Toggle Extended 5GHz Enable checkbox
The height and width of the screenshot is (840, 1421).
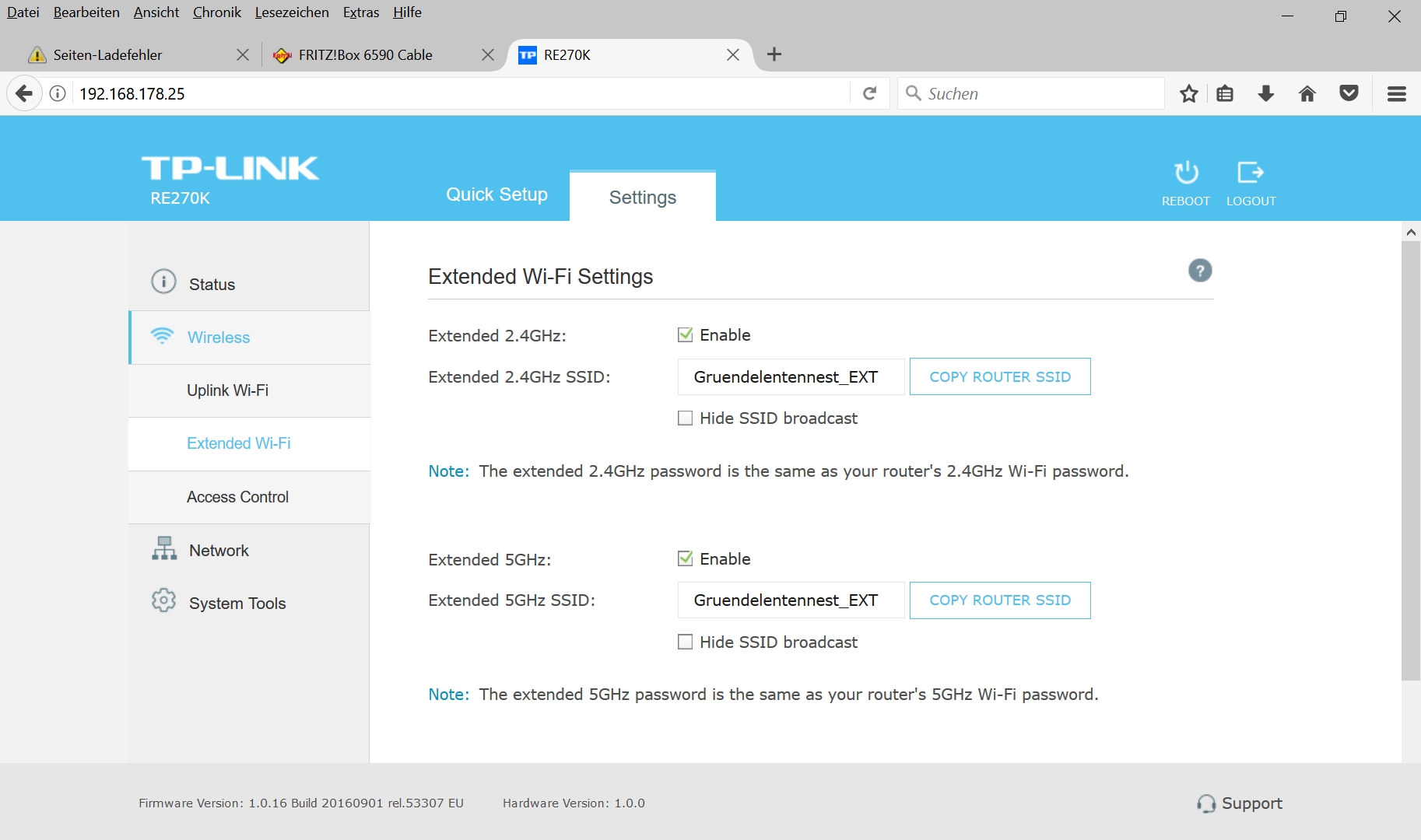coord(685,558)
